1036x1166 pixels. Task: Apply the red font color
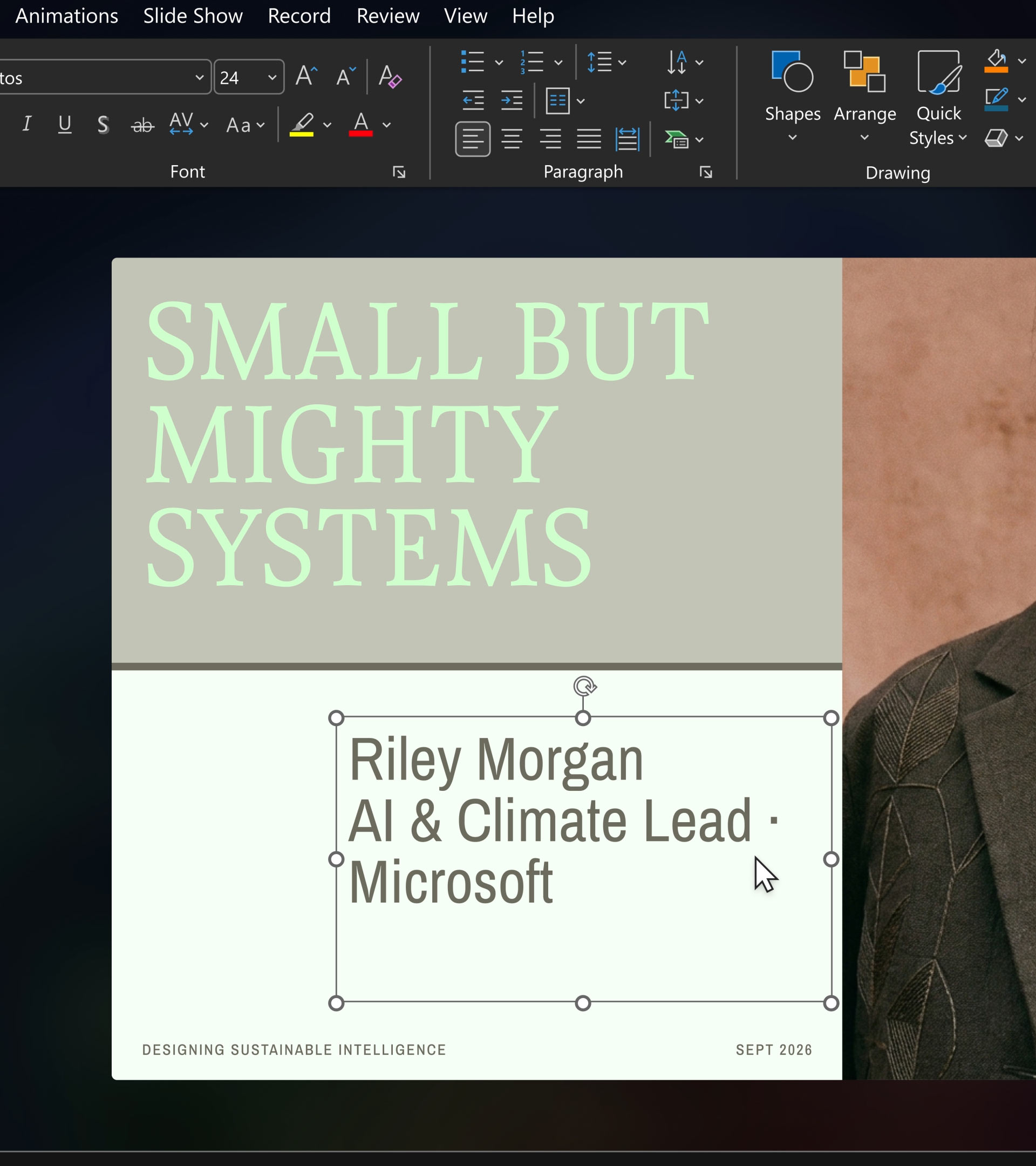[x=361, y=124]
